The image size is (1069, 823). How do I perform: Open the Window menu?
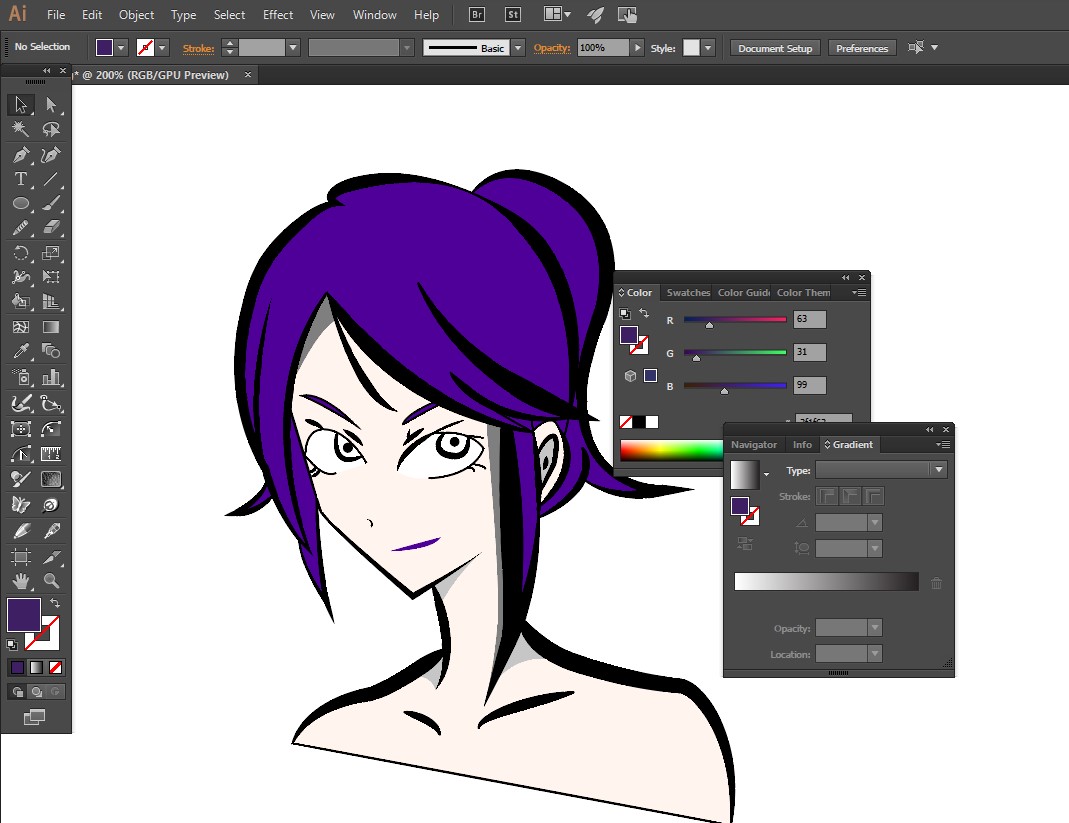tap(374, 14)
